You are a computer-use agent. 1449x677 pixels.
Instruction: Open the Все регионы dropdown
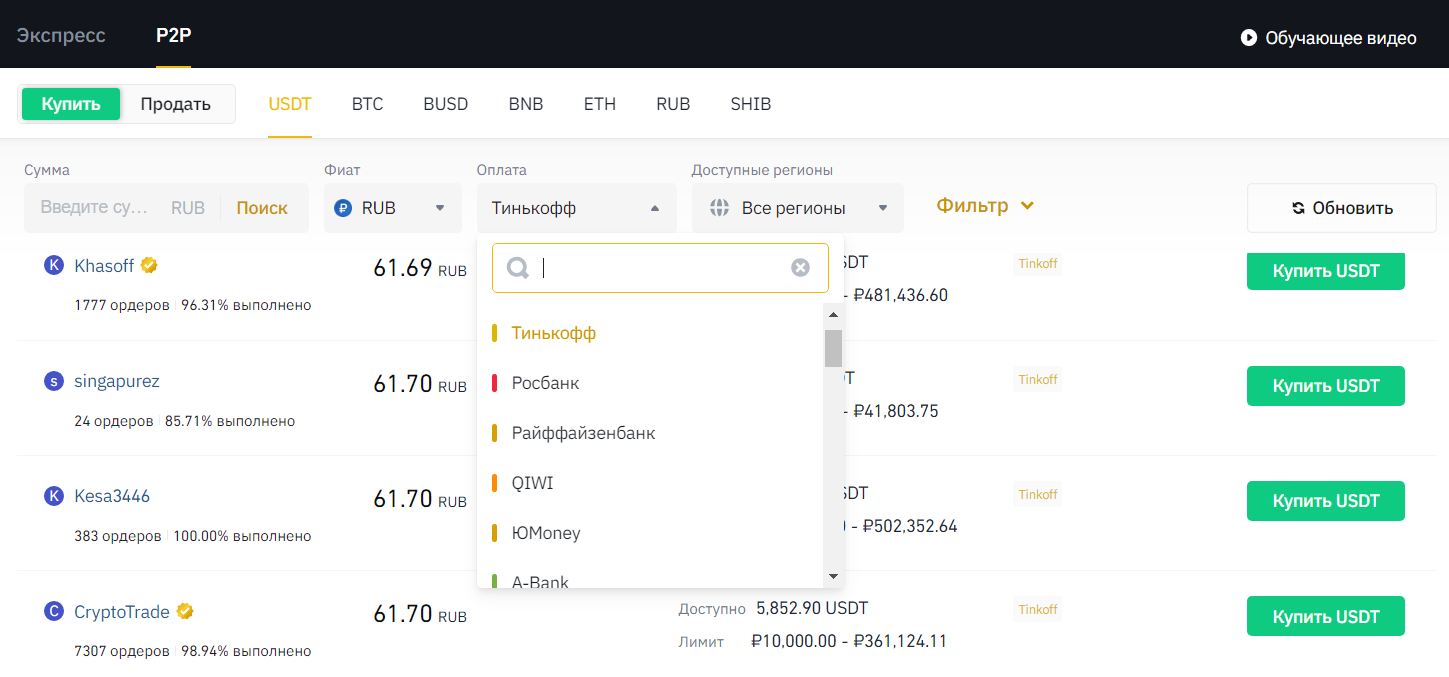click(798, 208)
